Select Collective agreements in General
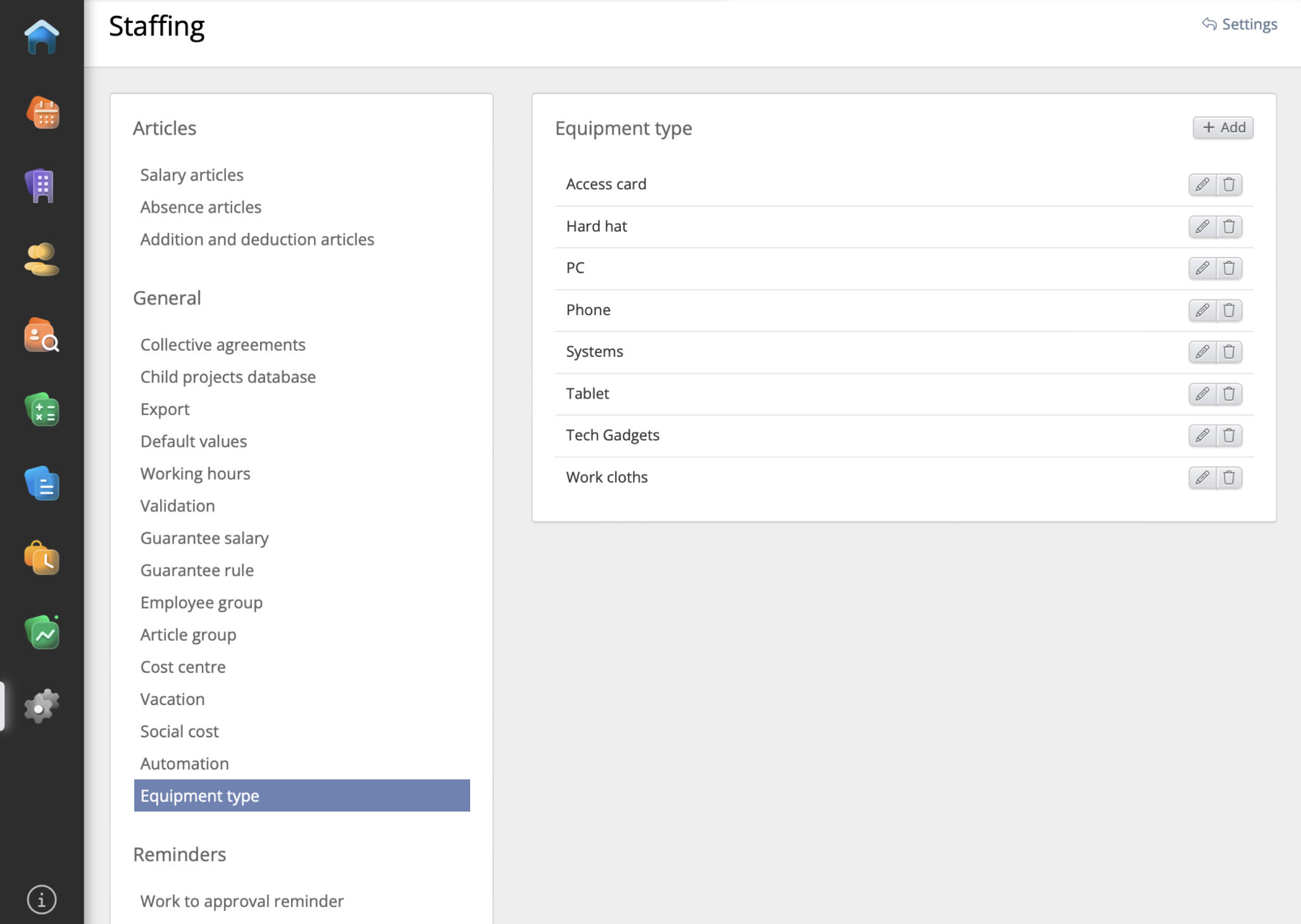The width and height of the screenshot is (1301, 924). [223, 344]
